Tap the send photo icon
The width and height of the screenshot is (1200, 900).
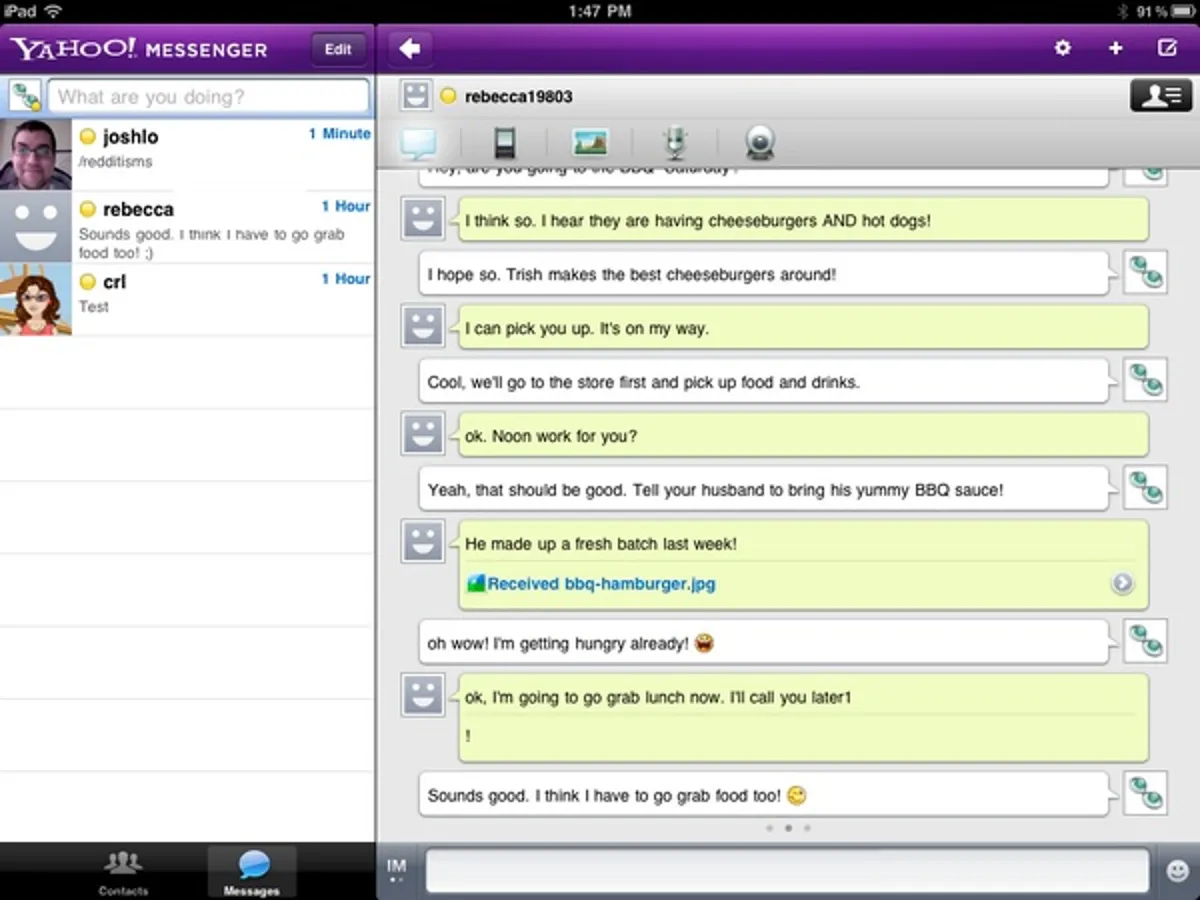pyautogui.click(x=590, y=143)
